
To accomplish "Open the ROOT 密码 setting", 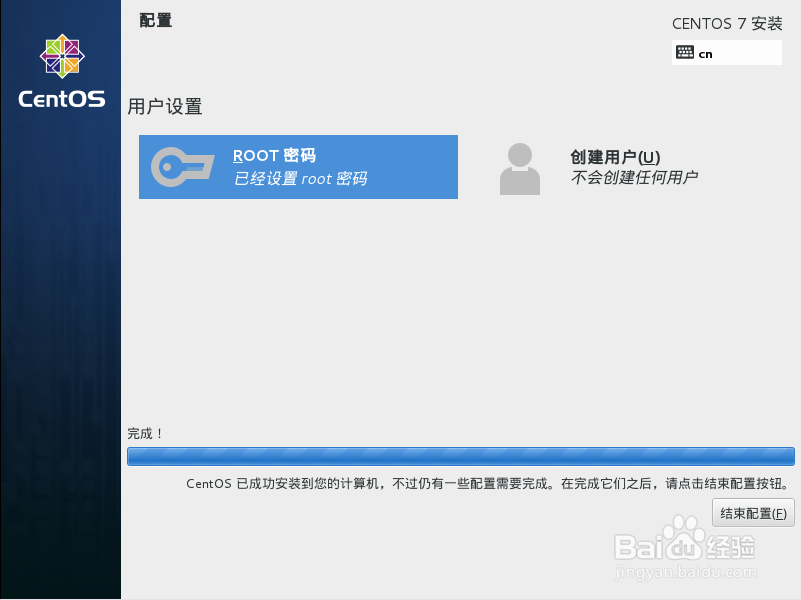I will (x=298, y=167).
